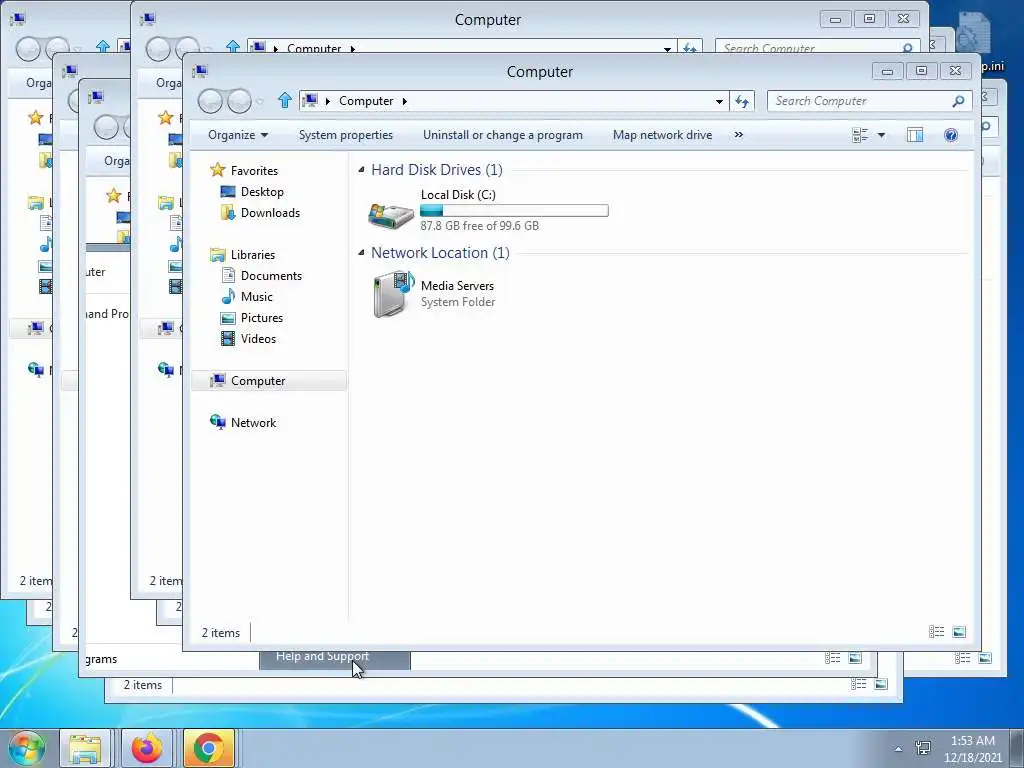Click the taskbar clock showing 1:53 AM
The image size is (1024, 768).
point(972,749)
